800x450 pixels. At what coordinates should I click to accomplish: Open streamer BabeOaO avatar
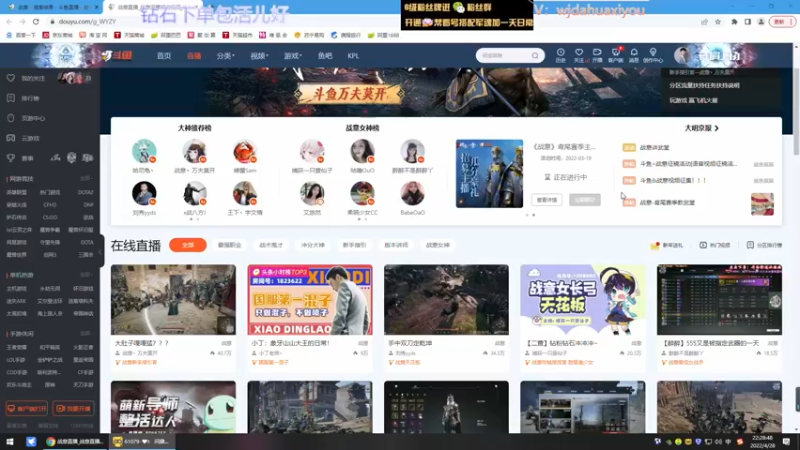(412, 193)
